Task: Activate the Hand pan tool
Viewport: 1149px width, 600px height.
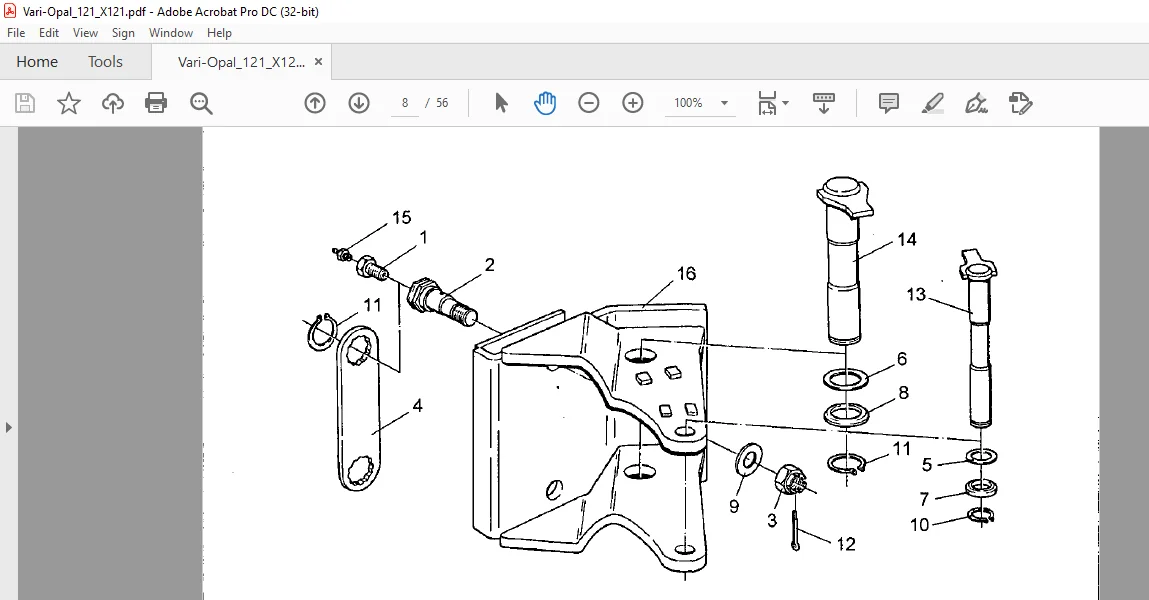Action: coord(545,103)
